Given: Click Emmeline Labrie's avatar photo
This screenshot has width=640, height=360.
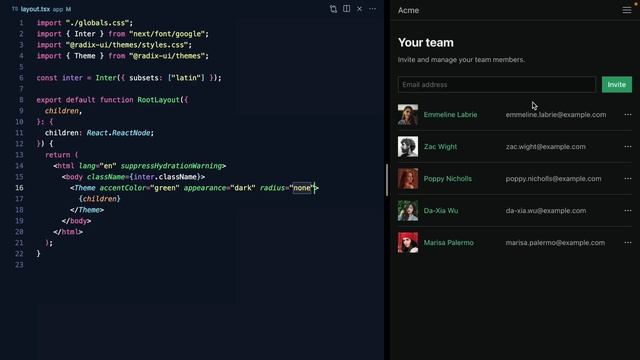Looking at the screenshot, I should pos(408,115).
